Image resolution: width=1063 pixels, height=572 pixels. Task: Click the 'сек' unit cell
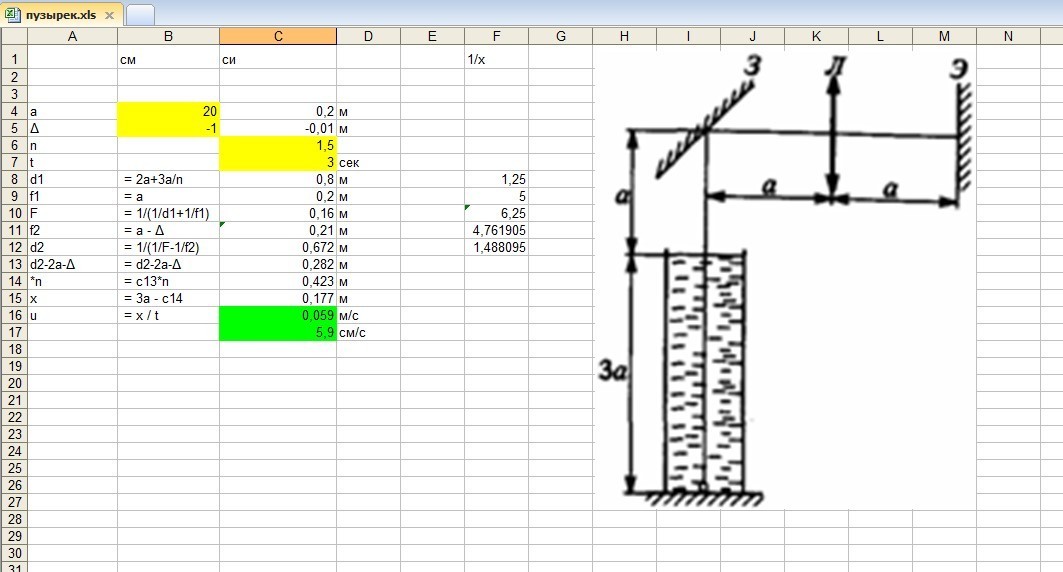coord(368,162)
